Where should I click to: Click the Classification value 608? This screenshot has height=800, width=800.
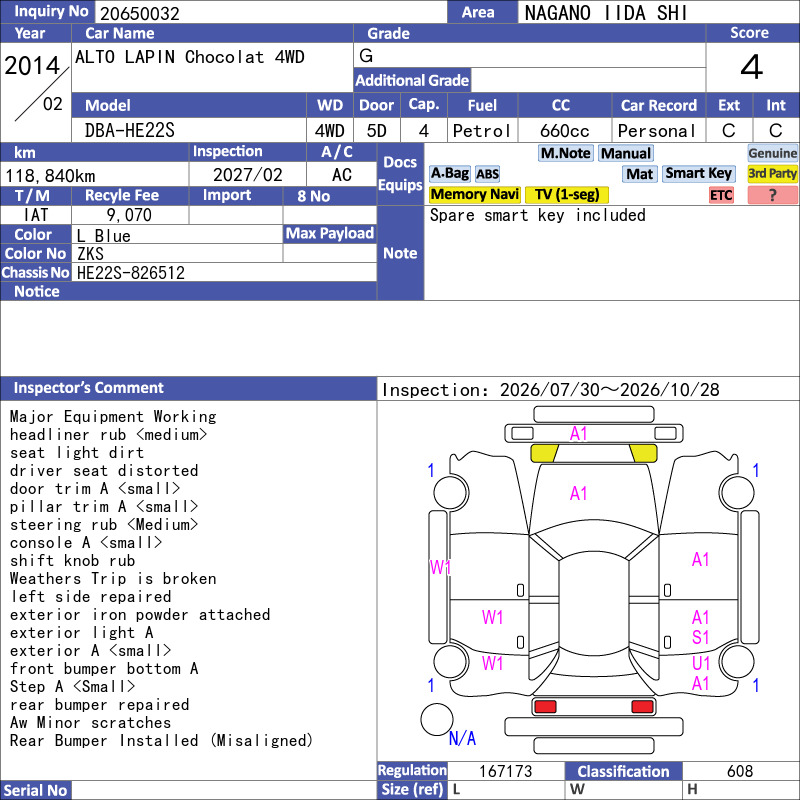[740, 771]
